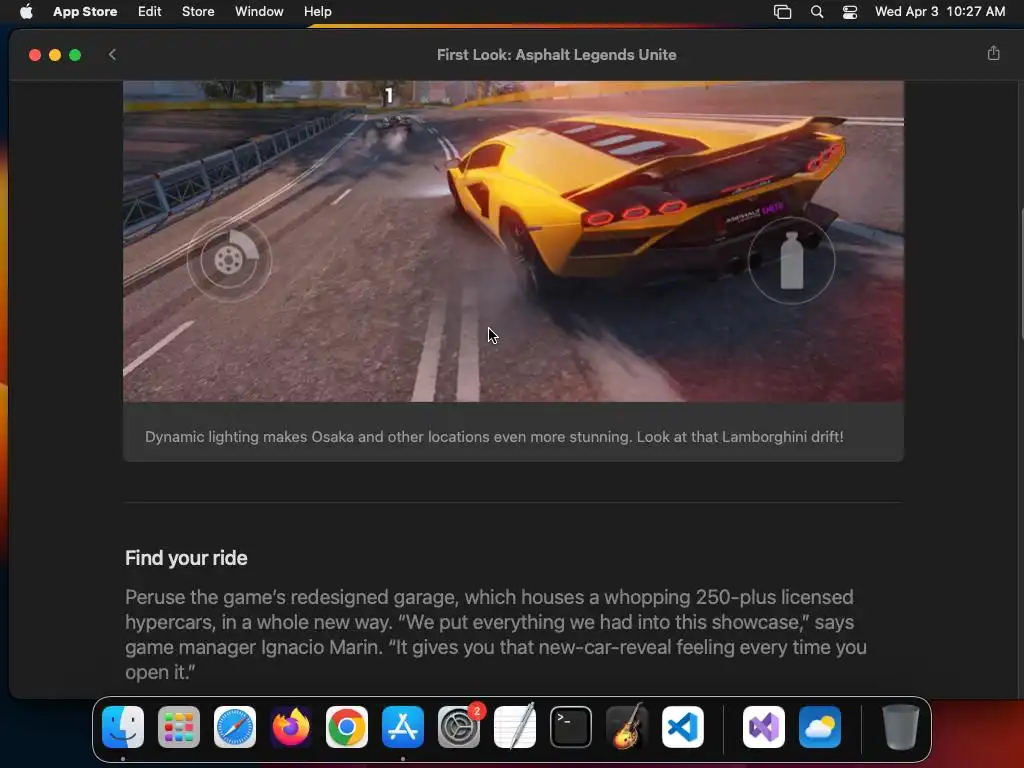Open the Help menu

tap(317, 12)
